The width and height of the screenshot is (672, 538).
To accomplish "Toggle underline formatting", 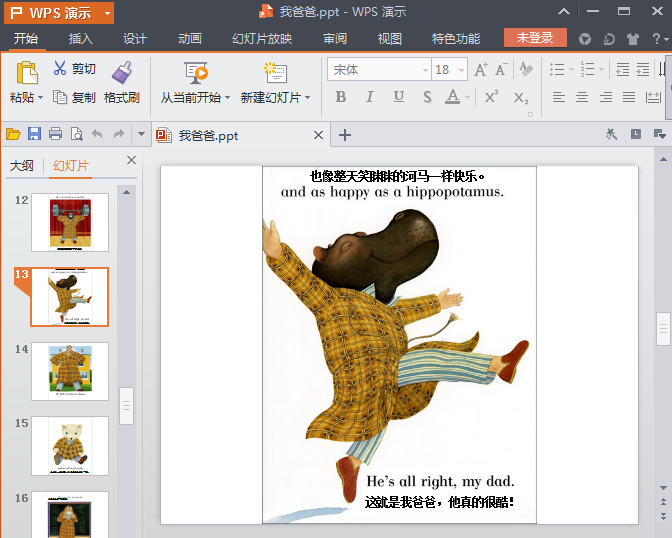I will [x=399, y=97].
